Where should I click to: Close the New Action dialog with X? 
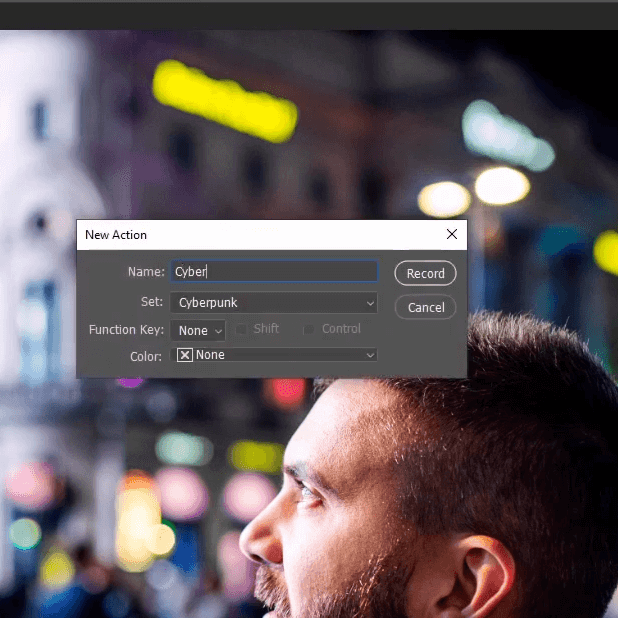coord(452,234)
